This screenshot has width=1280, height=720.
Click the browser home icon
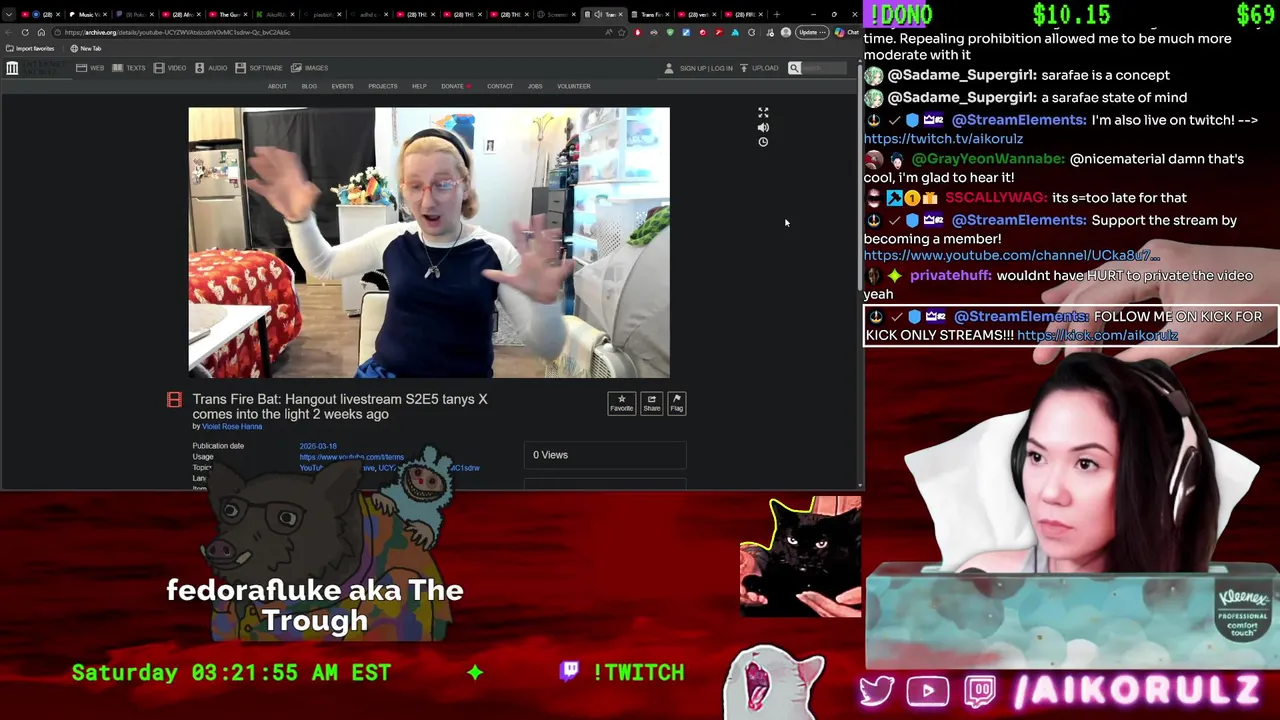41,32
